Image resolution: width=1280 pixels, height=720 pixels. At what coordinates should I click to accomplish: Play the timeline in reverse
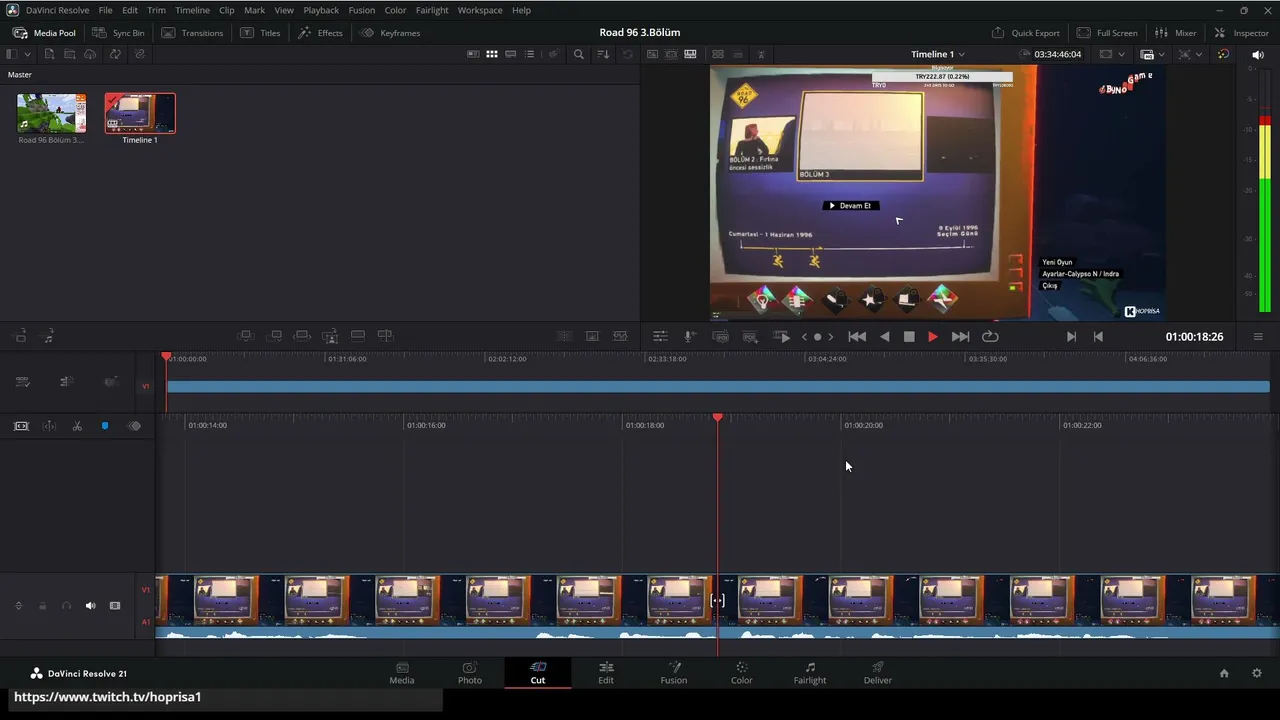(x=884, y=337)
